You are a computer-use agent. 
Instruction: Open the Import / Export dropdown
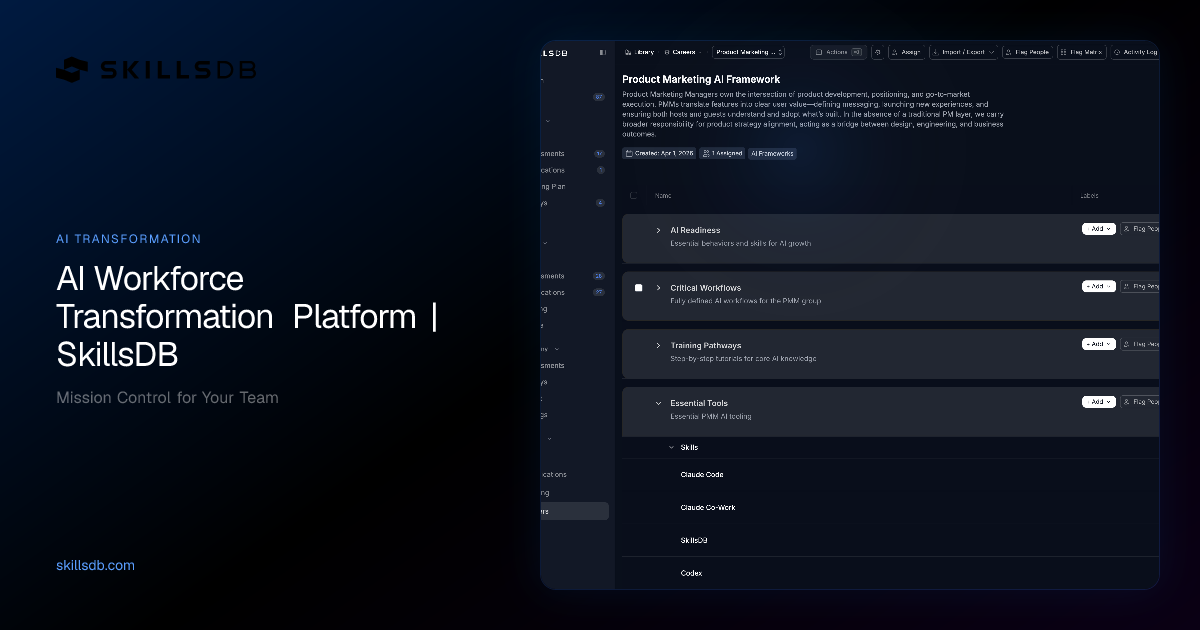pyautogui.click(x=964, y=52)
